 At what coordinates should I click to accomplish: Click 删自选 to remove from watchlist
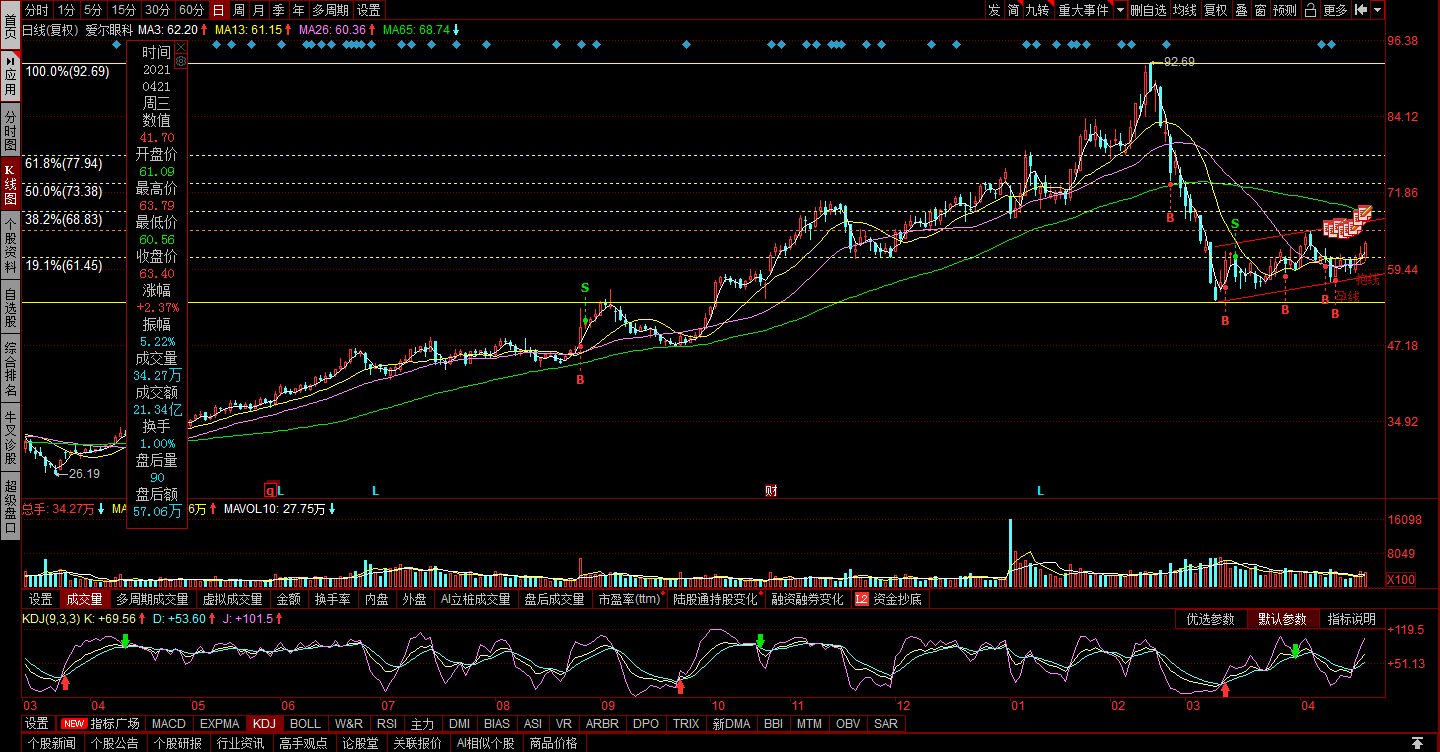coord(1148,10)
